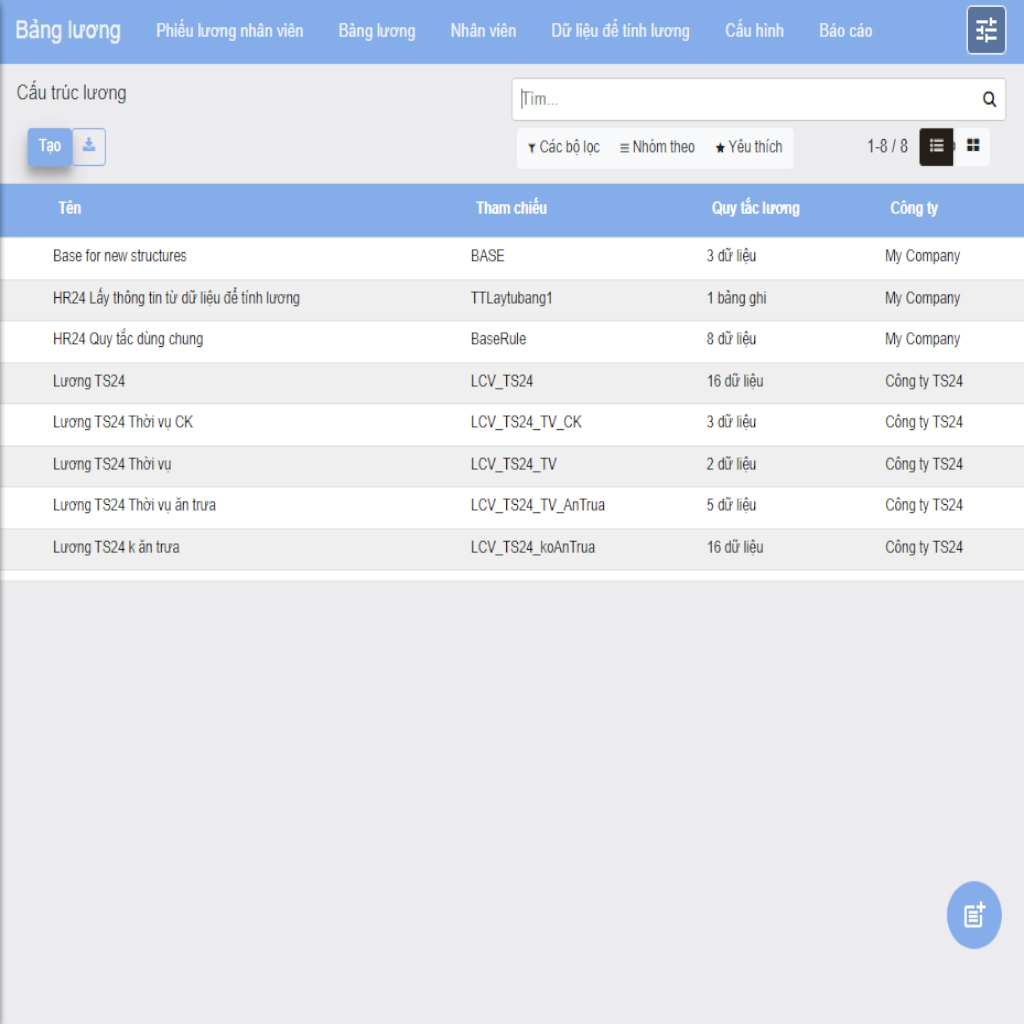This screenshot has width=1024, height=1024.
Task: Click the Tạo create button
Action: pyautogui.click(x=49, y=146)
